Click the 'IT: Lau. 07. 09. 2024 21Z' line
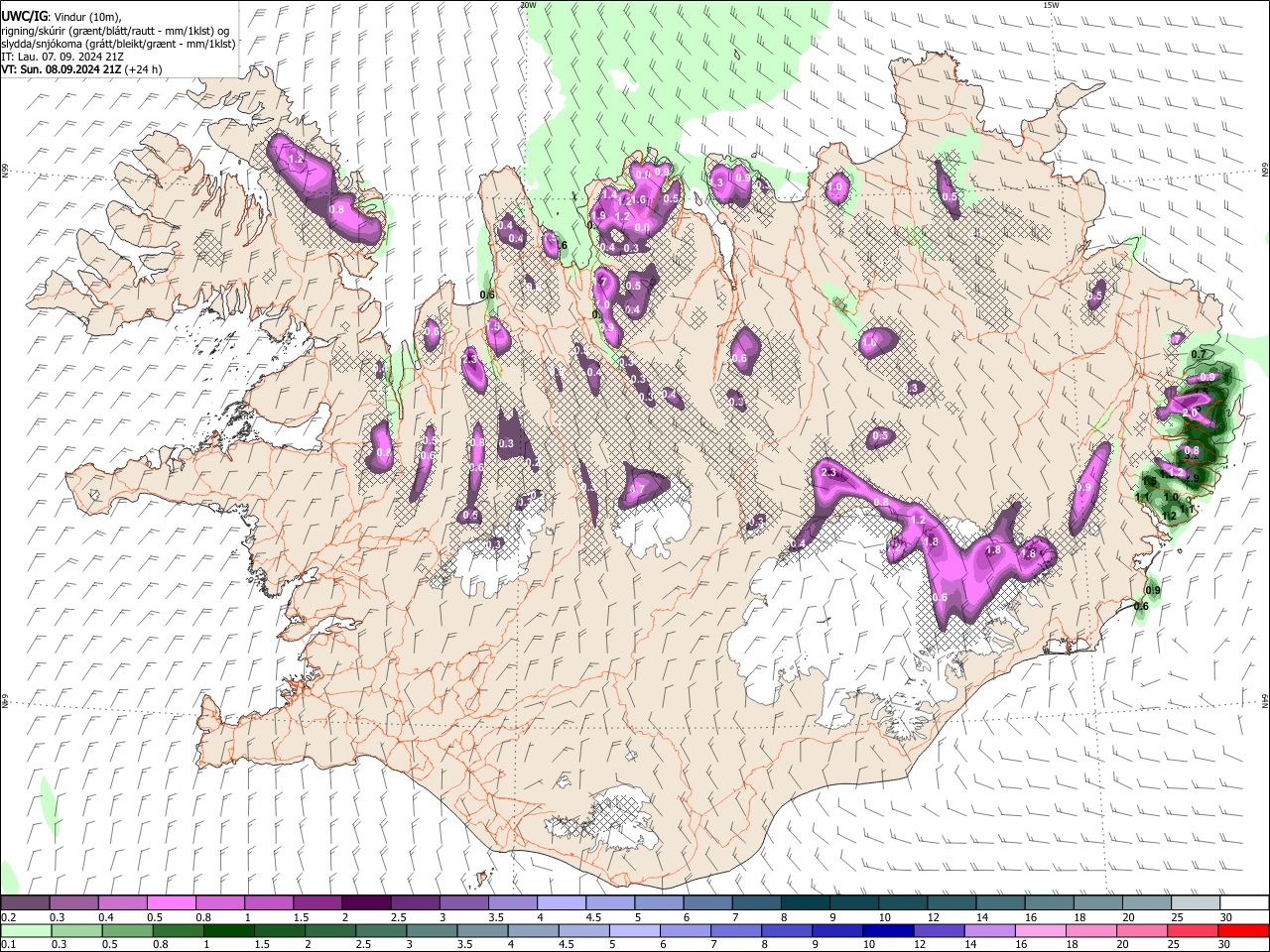 (x=63, y=57)
